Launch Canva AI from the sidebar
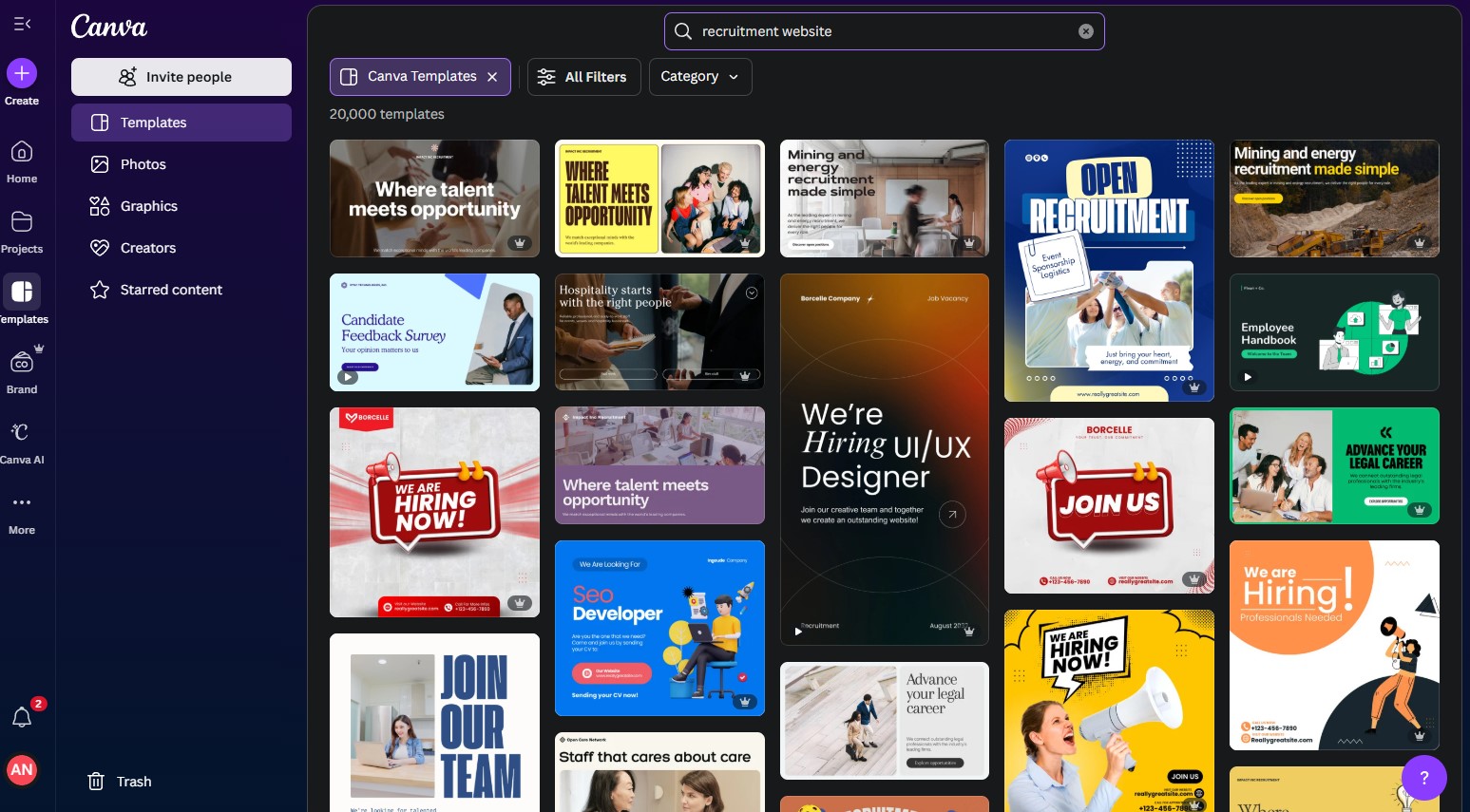Image resolution: width=1470 pixels, height=812 pixels. pos(21,433)
